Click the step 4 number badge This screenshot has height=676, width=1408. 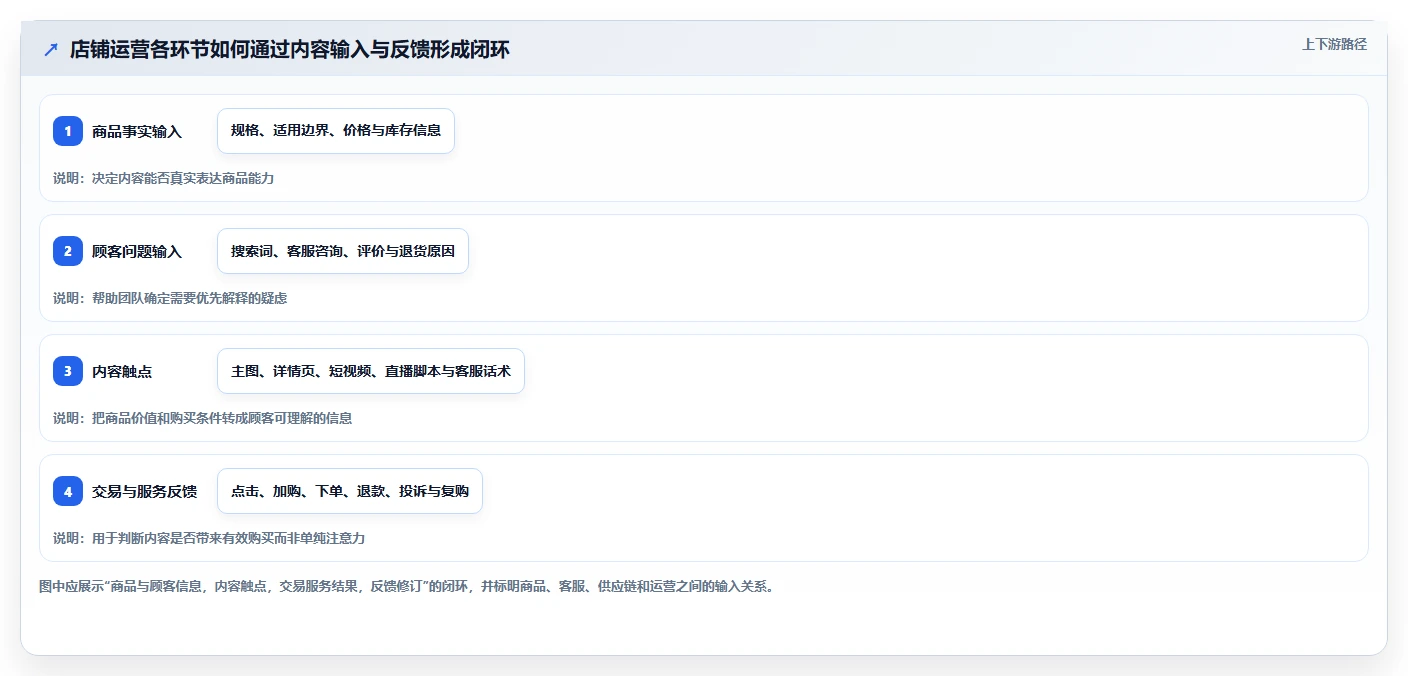coord(68,491)
